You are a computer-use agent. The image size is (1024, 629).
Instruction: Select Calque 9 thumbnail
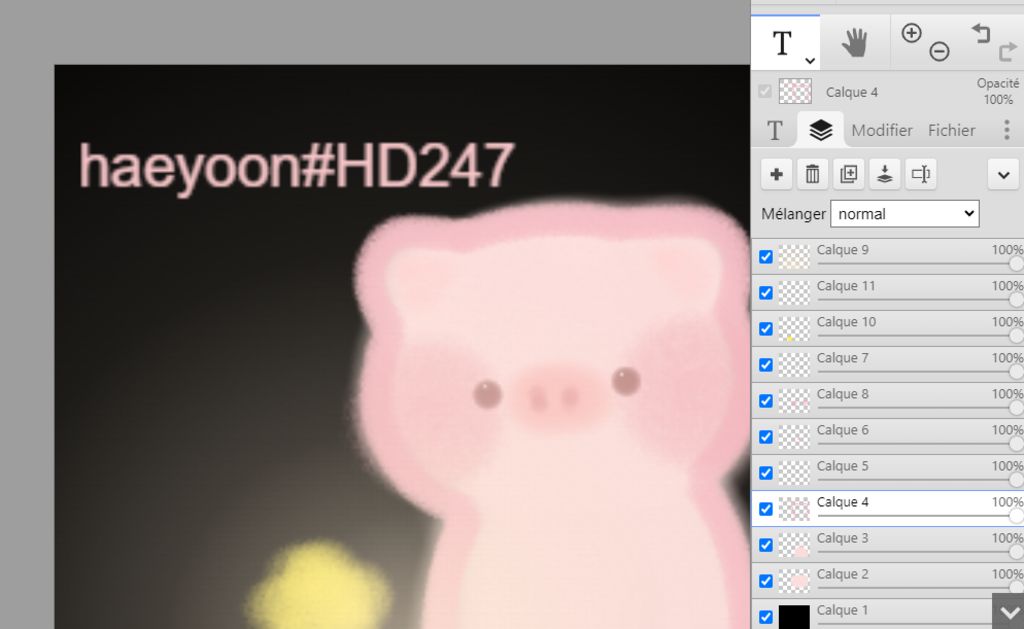(794, 257)
